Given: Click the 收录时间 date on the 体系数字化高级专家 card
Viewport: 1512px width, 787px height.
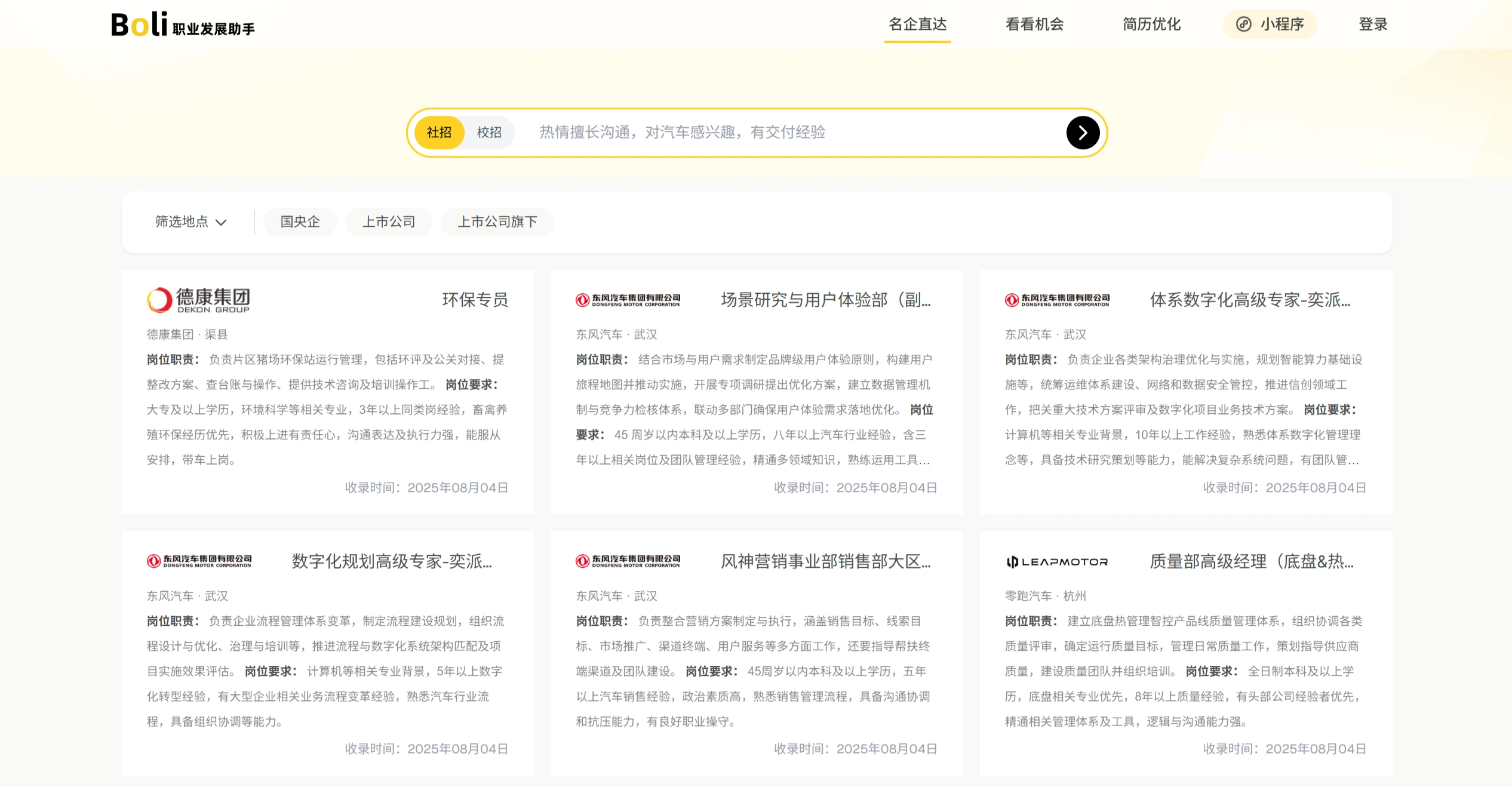Looking at the screenshot, I should click(x=1285, y=488).
